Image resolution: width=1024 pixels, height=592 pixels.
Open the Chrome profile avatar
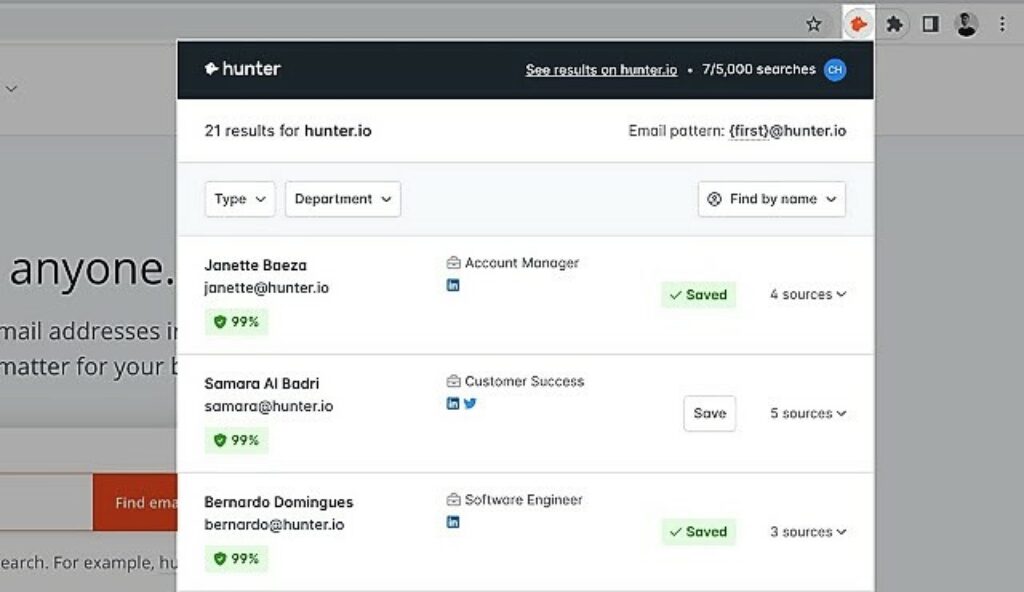pos(966,25)
